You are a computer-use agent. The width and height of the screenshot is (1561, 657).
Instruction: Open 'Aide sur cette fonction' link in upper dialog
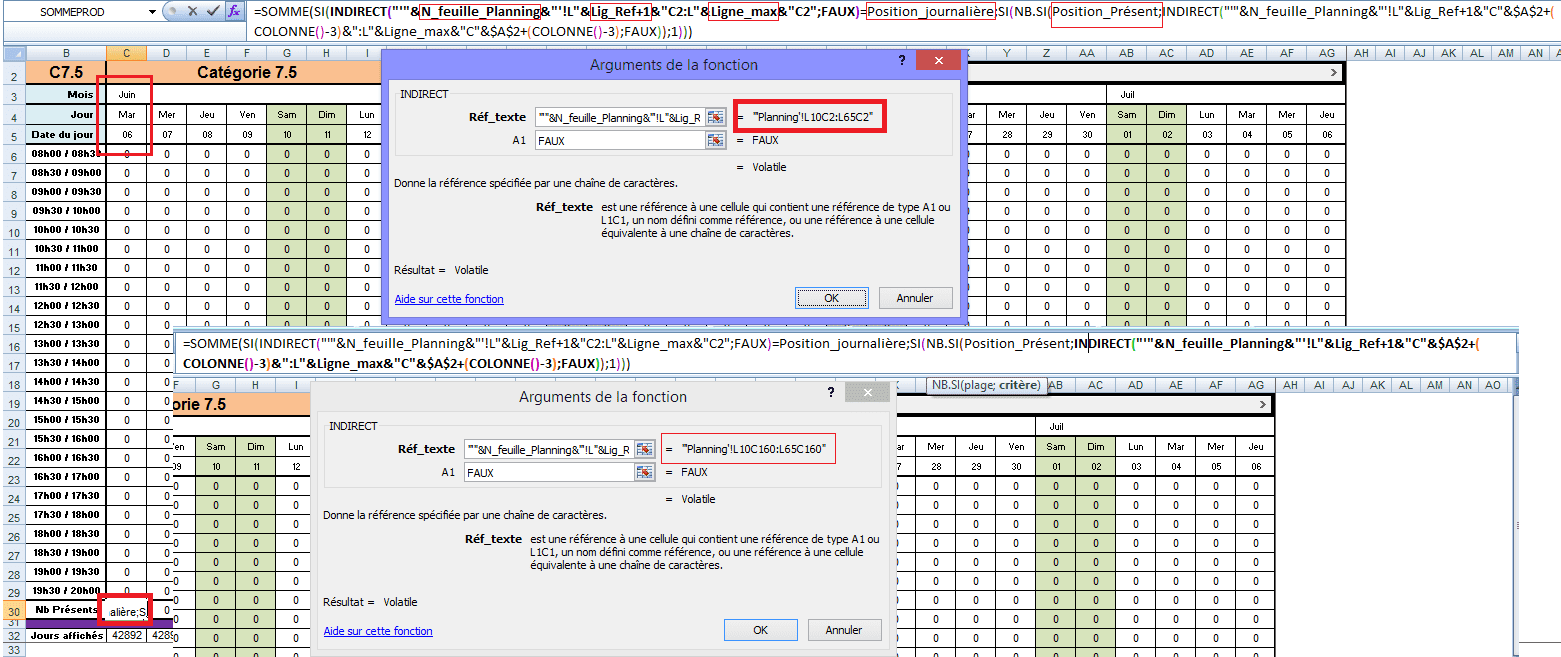pos(449,299)
